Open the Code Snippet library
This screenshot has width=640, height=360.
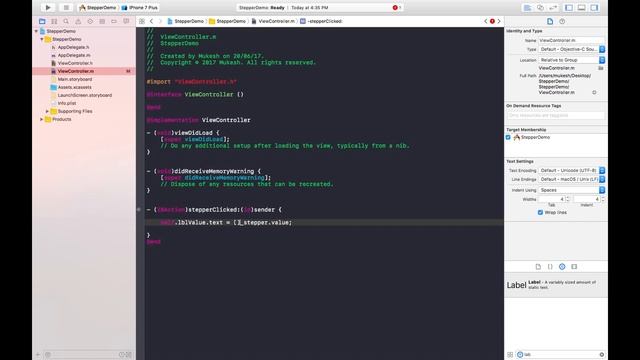pos(550,267)
